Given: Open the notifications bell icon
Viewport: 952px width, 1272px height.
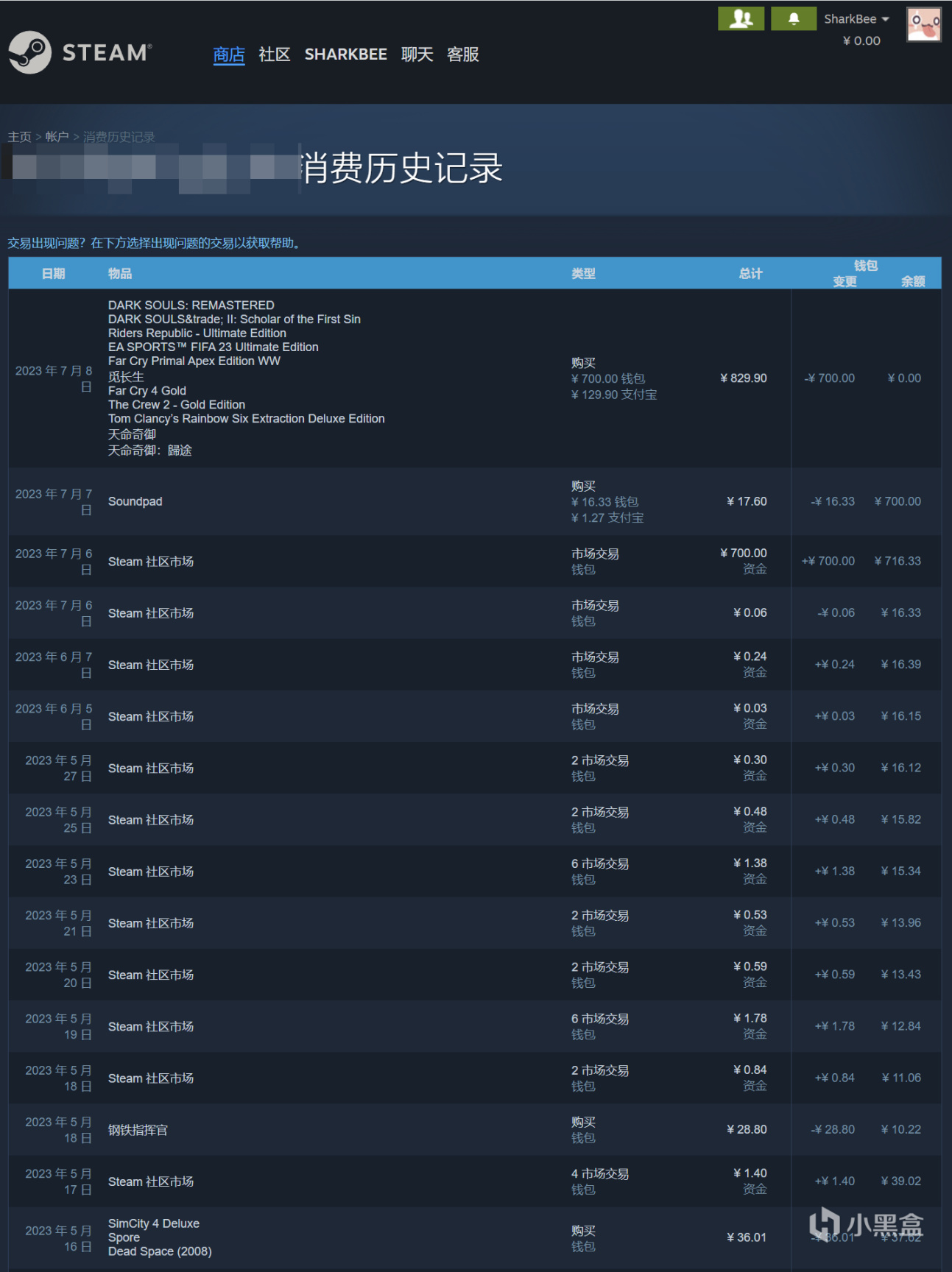Looking at the screenshot, I should click(794, 18).
